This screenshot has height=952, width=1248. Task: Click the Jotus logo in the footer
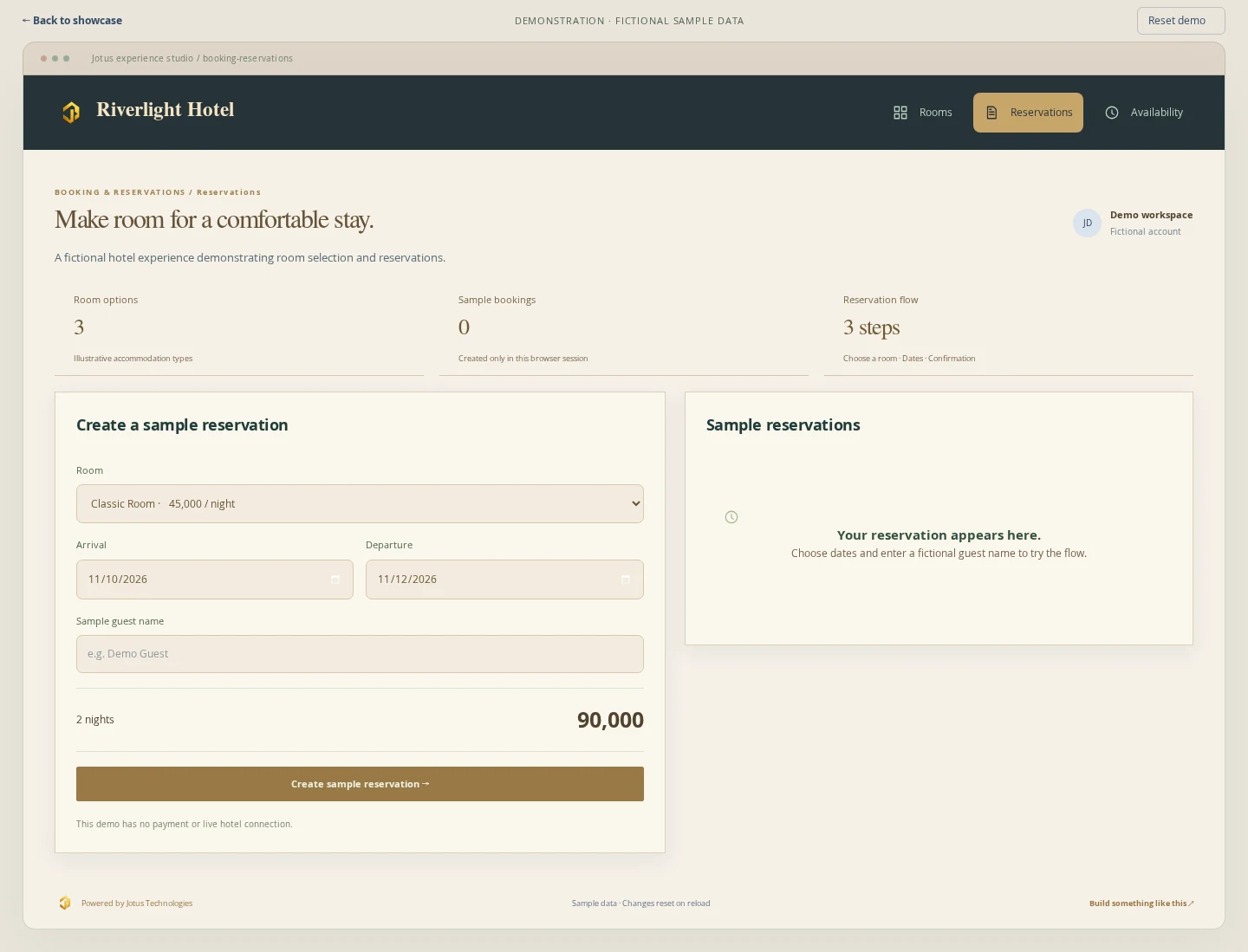pos(65,903)
